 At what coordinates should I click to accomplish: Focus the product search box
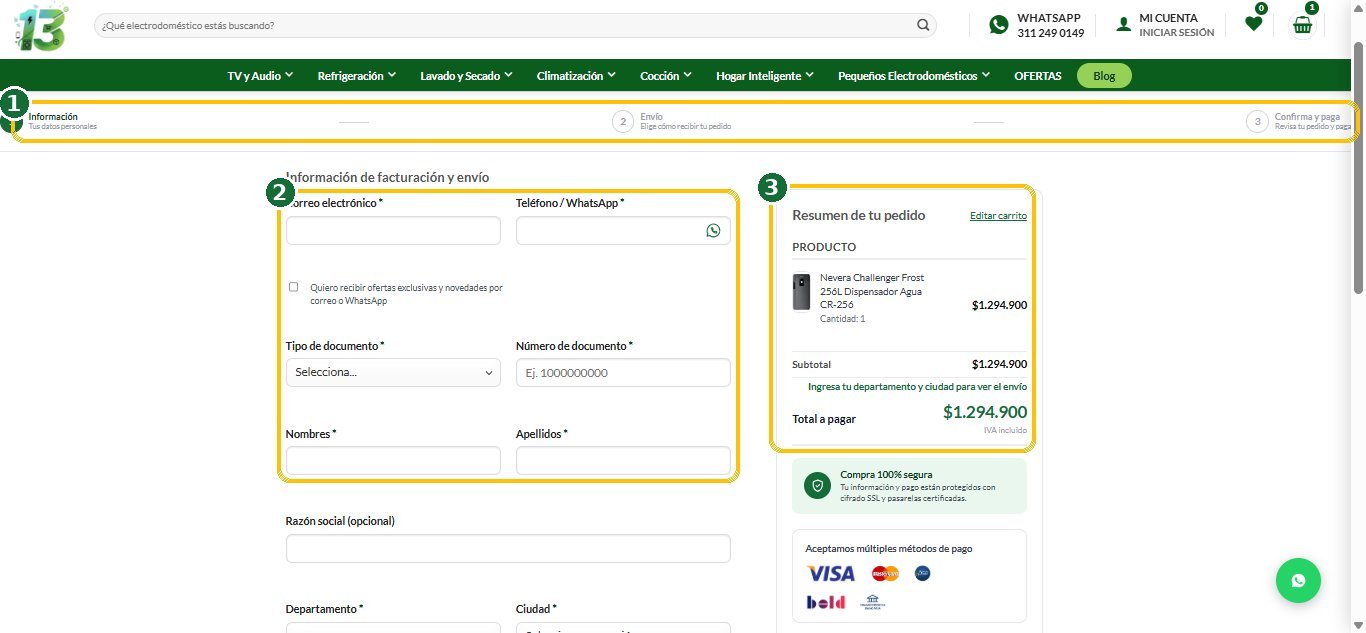coord(515,25)
